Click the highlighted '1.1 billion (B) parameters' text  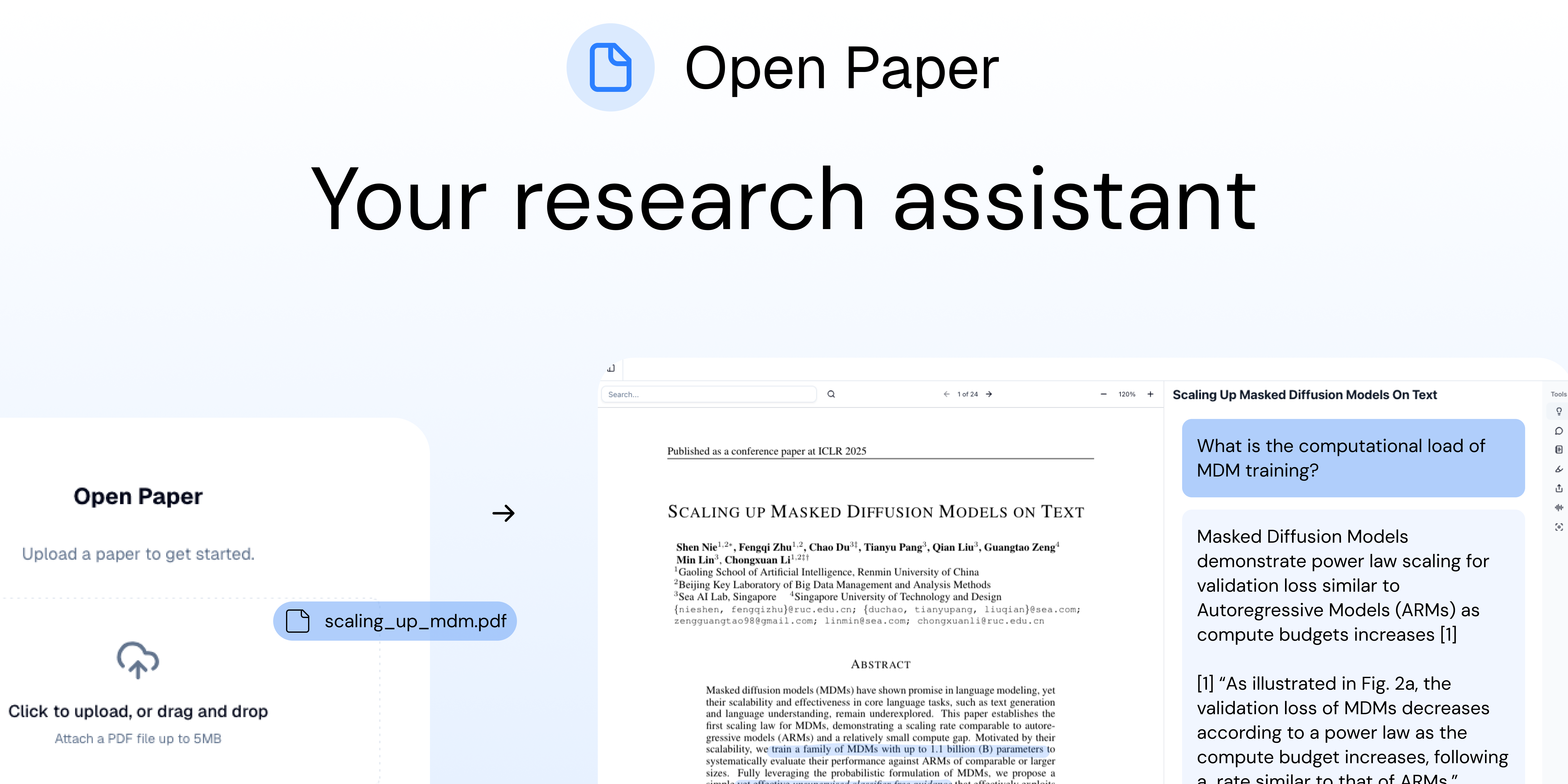pos(986,749)
